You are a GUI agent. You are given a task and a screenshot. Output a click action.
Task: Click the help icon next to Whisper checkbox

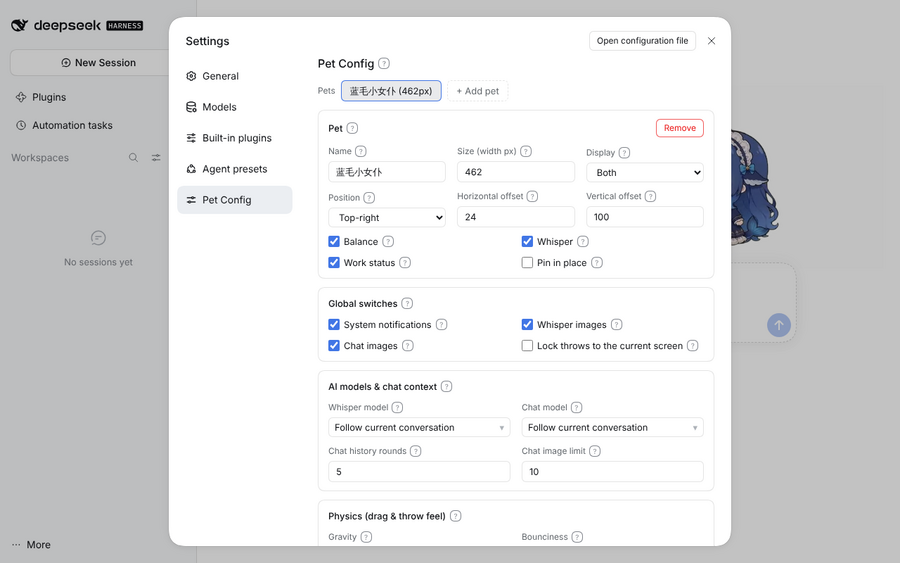(583, 242)
